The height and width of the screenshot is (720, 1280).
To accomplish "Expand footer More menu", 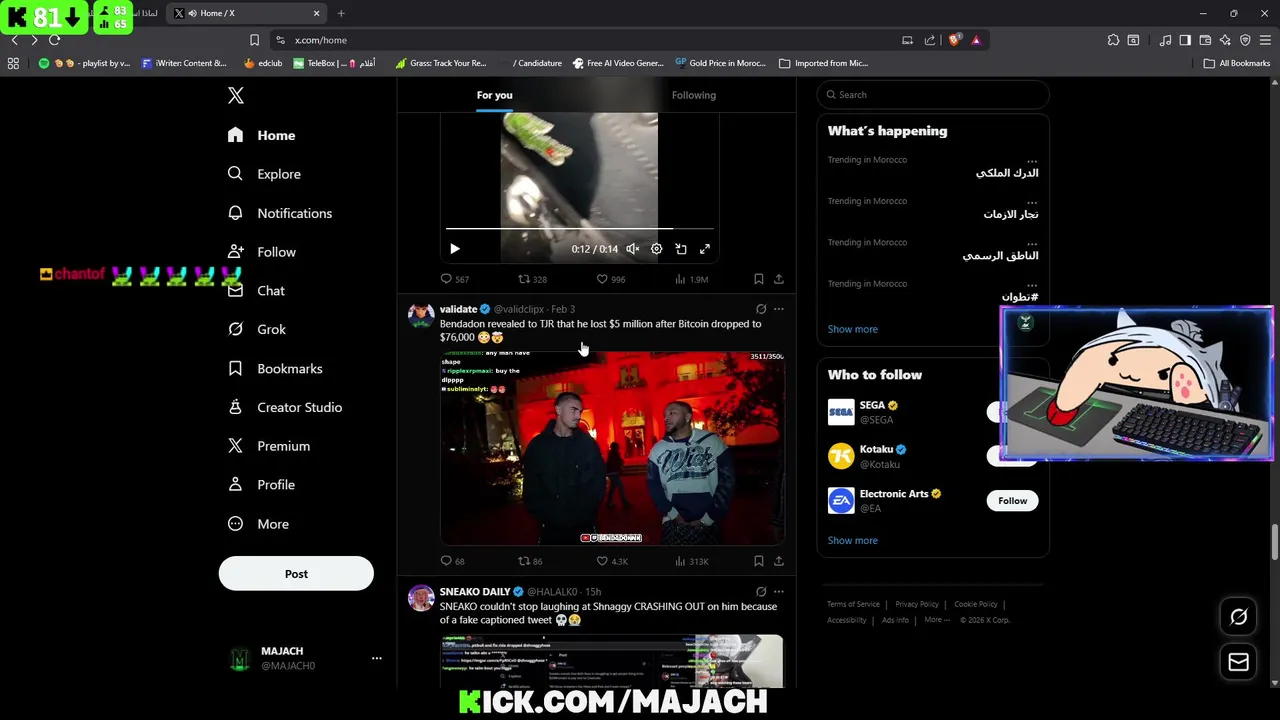I will click(x=937, y=620).
